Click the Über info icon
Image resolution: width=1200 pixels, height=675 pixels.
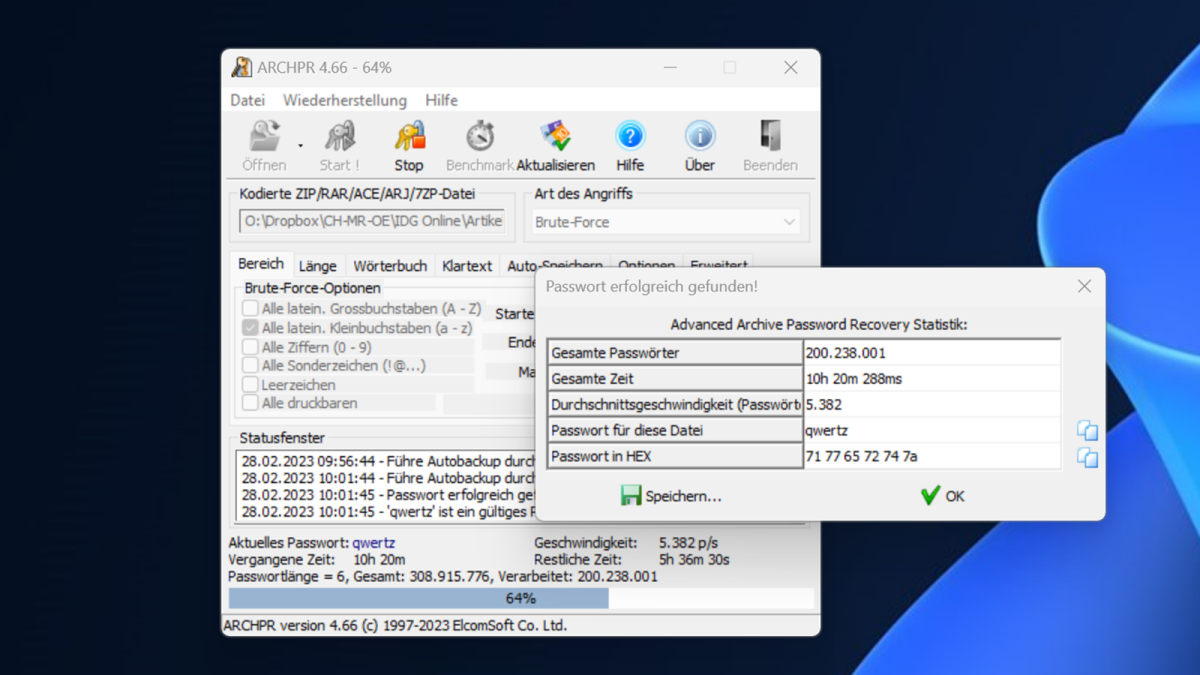[700, 136]
